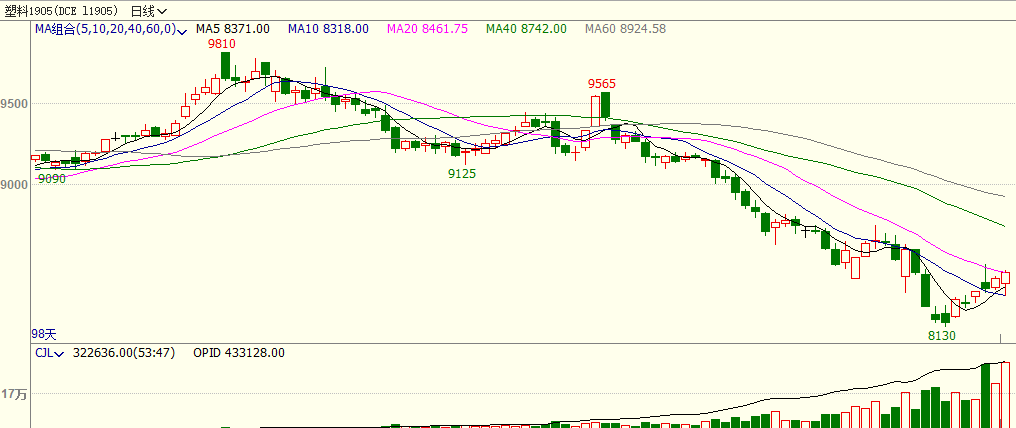The image size is (1016, 428).
Task: Click the 17万 volume axis label
Action: [14, 394]
